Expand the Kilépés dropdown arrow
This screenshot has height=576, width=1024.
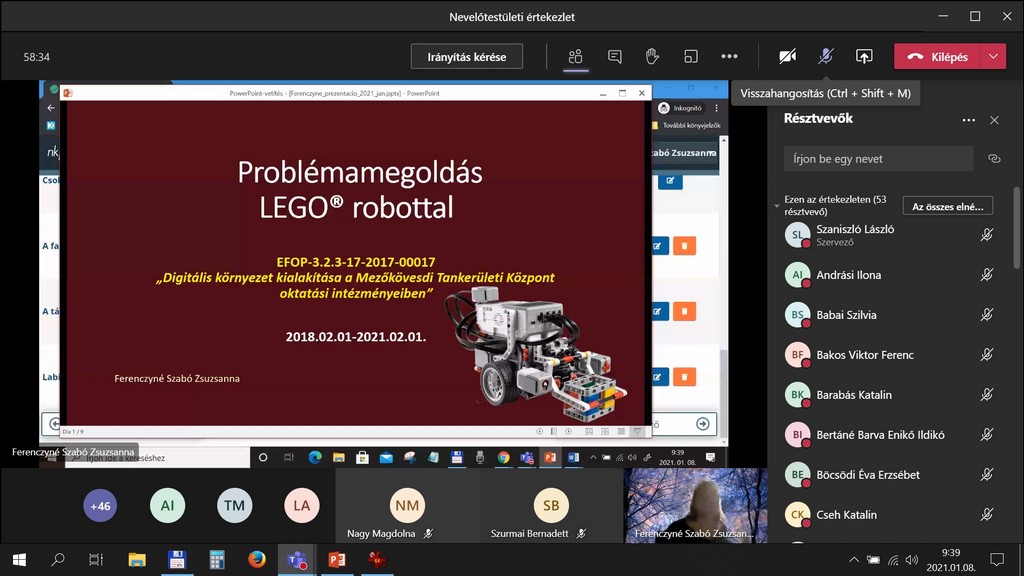click(x=993, y=57)
